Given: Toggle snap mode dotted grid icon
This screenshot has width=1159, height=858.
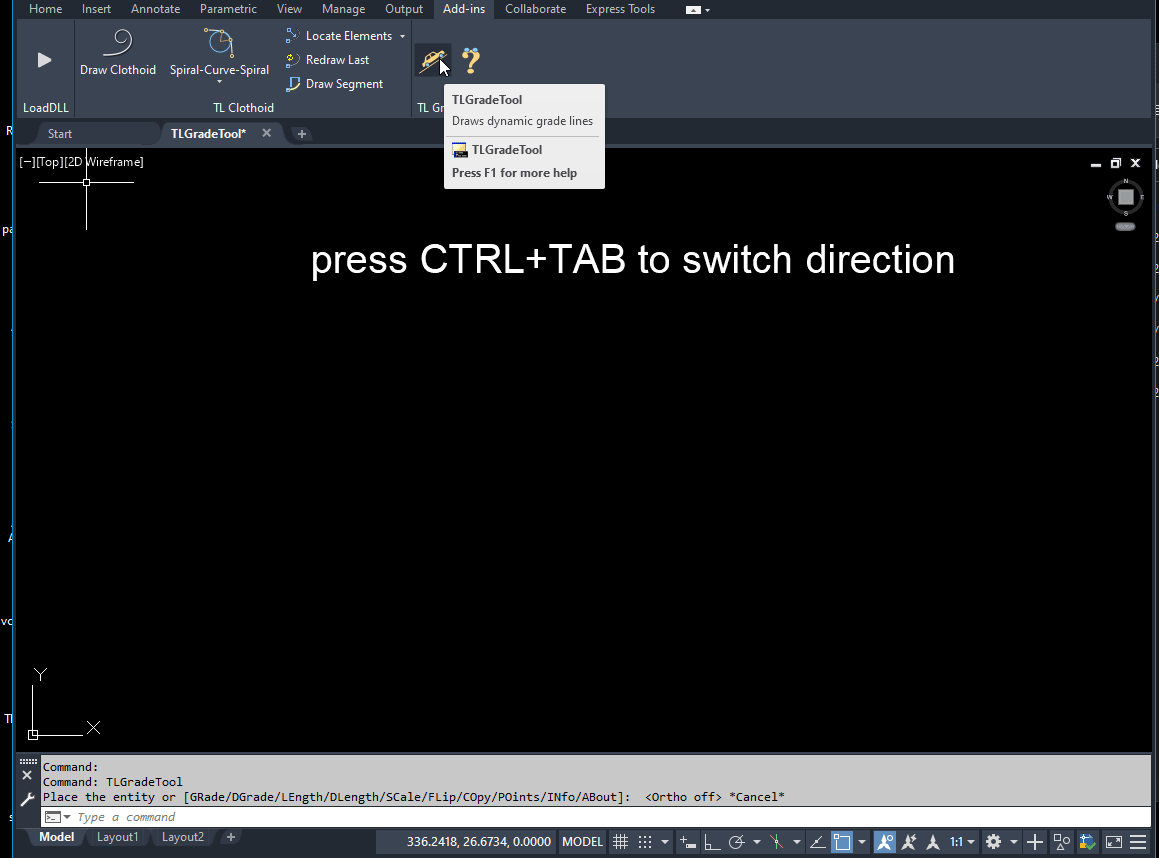Looking at the screenshot, I should (645, 842).
